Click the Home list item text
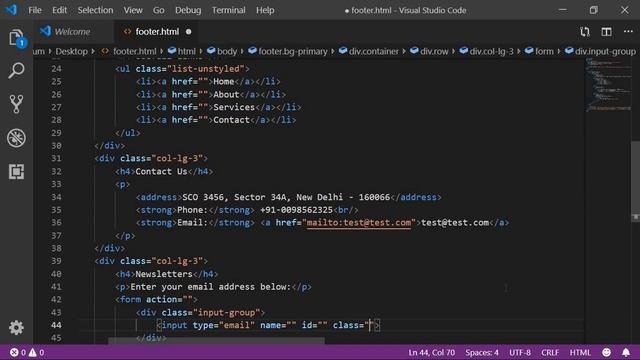 (x=224, y=81)
